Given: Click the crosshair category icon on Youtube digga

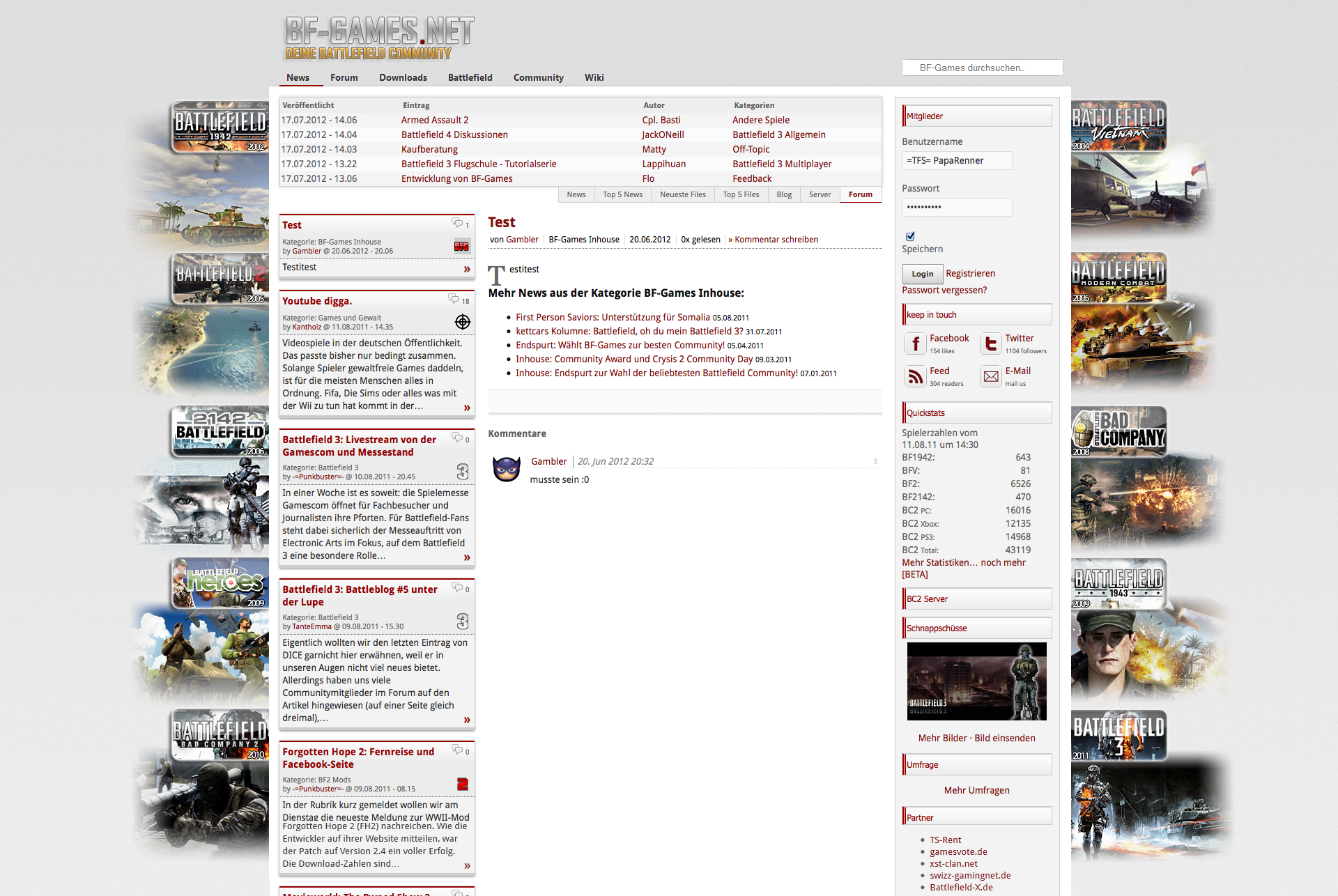Looking at the screenshot, I should 463,321.
